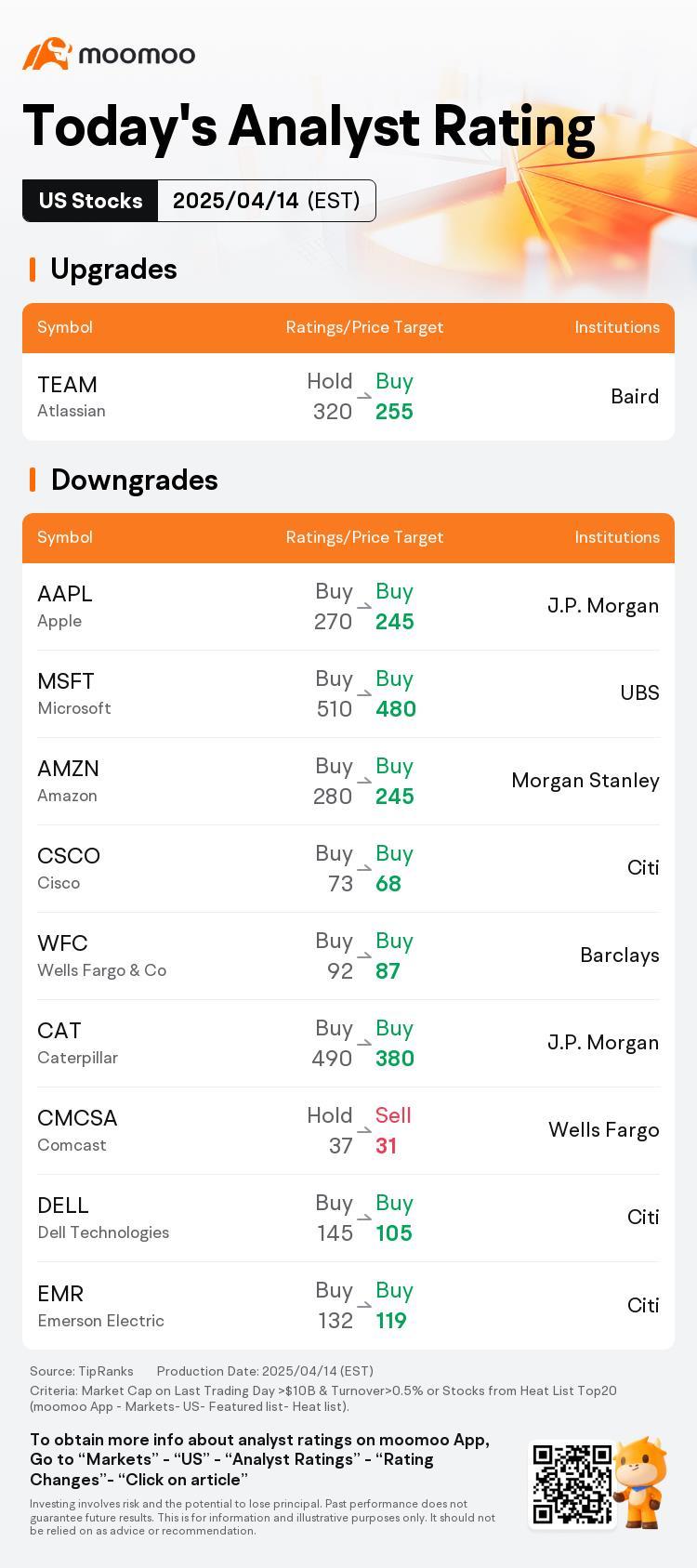
Task: Click the arrow in the AAPL row
Action: pos(364,606)
